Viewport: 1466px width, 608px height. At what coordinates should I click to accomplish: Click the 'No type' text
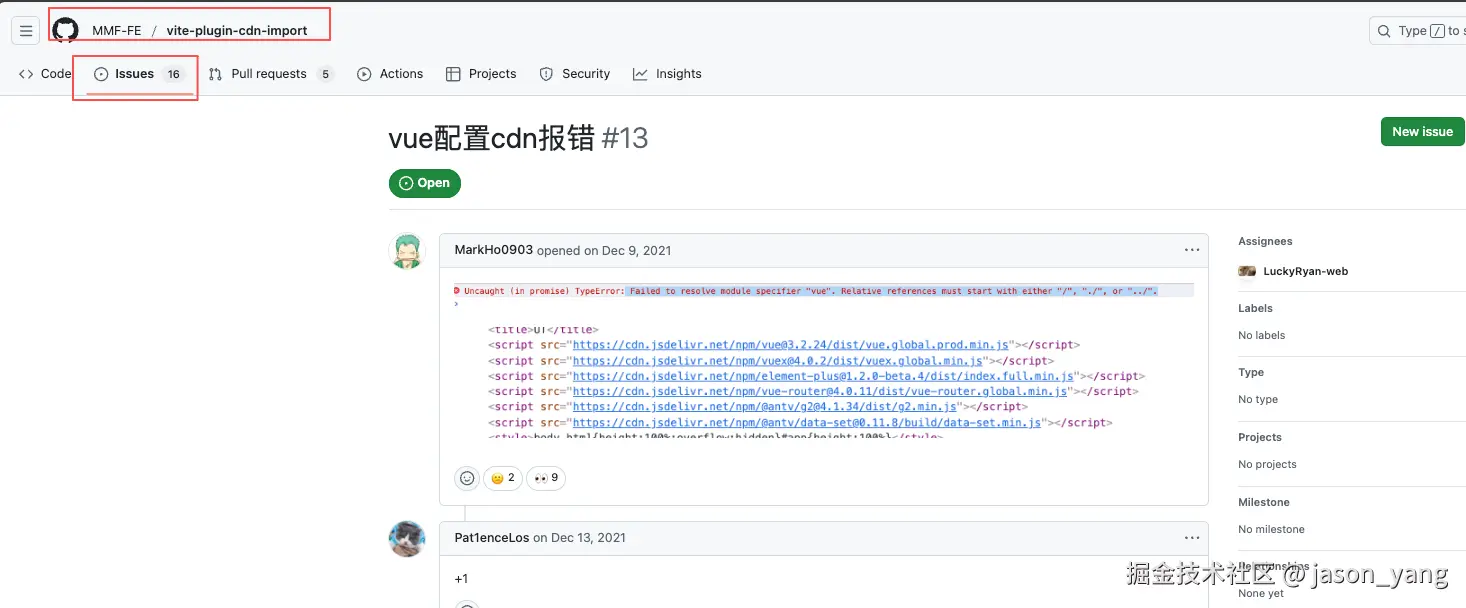tap(1258, 399)
